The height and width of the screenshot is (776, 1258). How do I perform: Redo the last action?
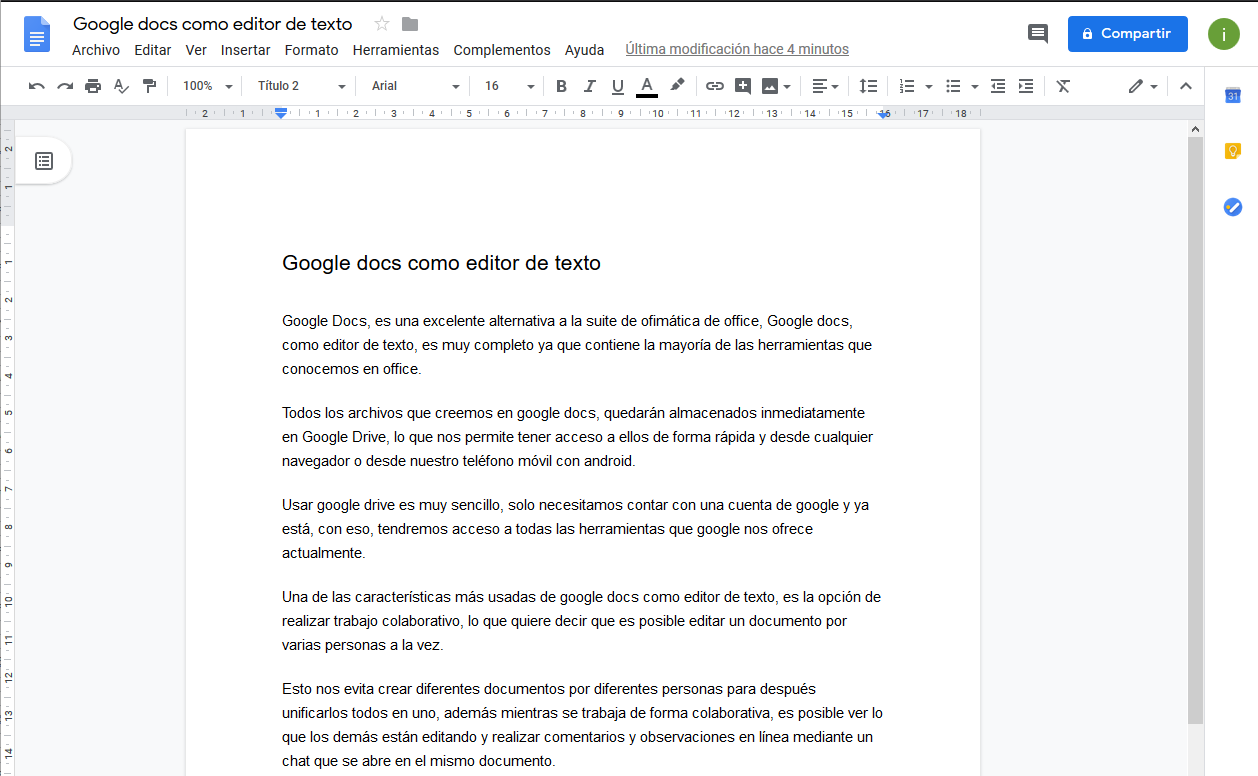[x=65, y=86]
